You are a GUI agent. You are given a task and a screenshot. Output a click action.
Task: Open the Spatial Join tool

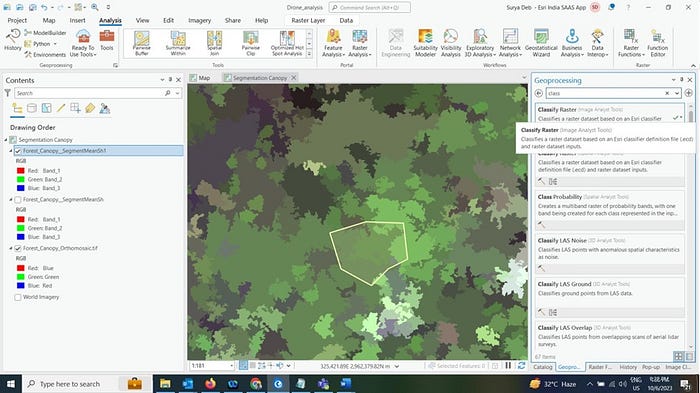(x=214, y=43)
